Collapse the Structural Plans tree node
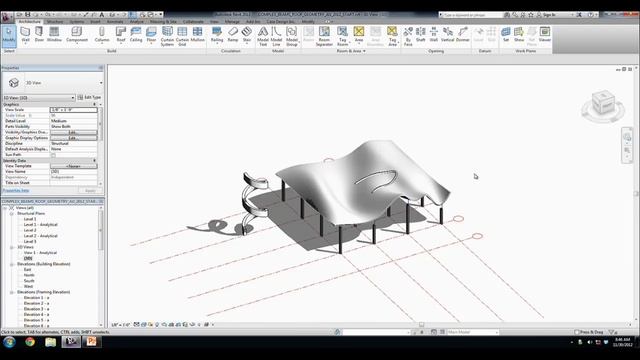 (x=12, y=213)
